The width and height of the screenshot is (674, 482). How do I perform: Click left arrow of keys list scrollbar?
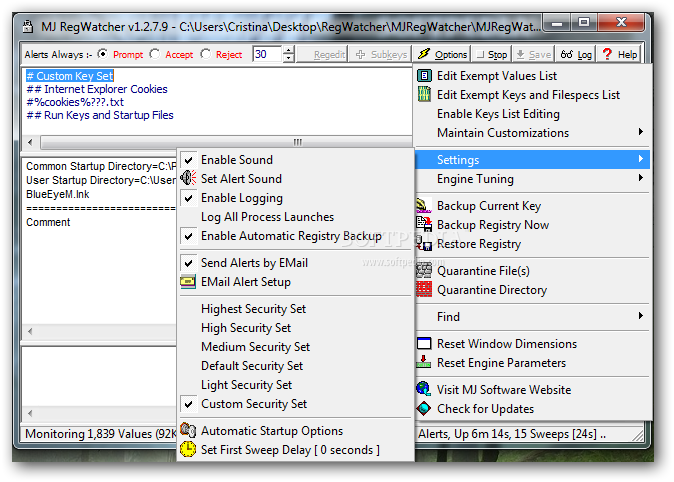[x=30, y=142]
